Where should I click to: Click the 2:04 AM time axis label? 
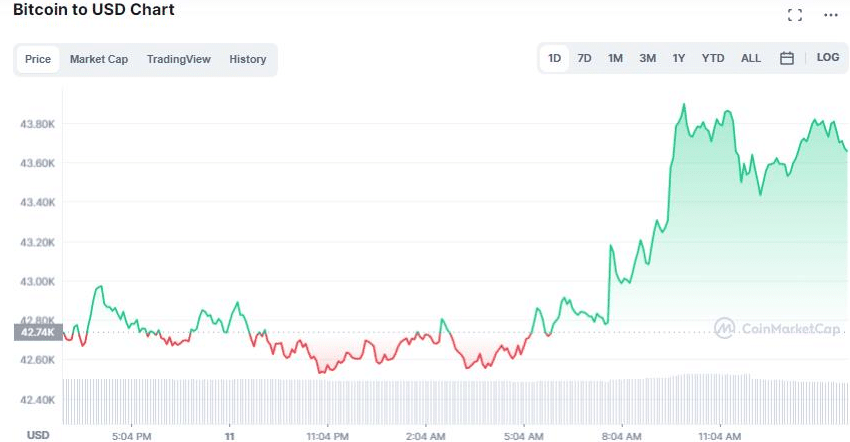(x=426, y=436)
